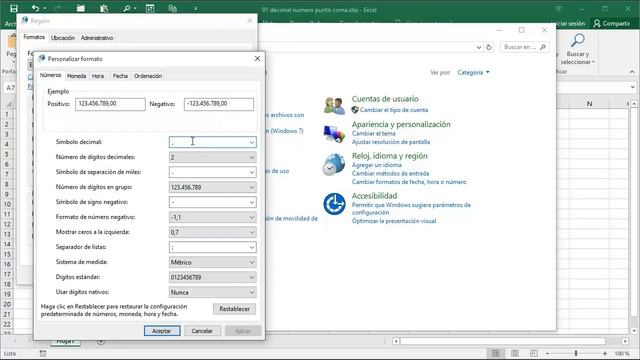Click the Save icon in Excel toolbar

click(13, 8)
